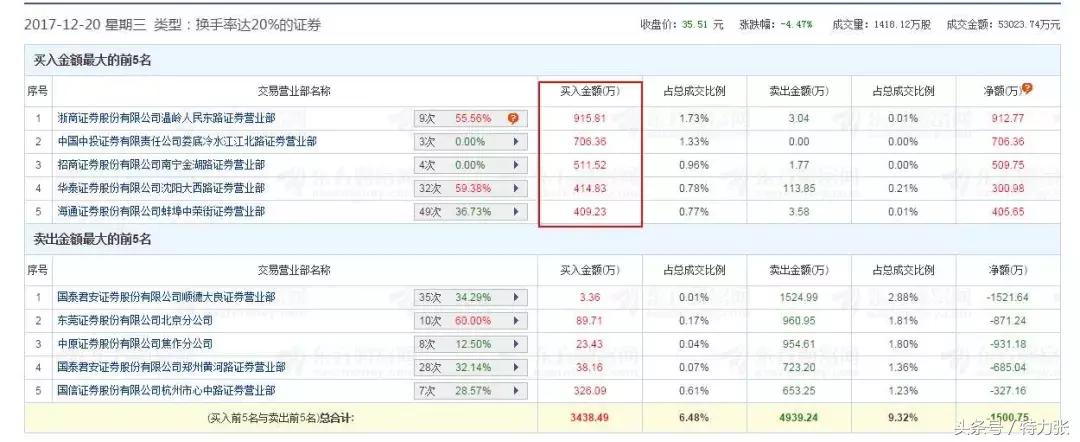Expand the arrow in 东莞证券北京分公司 row
1080x442 pixels.
pos(516,322)
